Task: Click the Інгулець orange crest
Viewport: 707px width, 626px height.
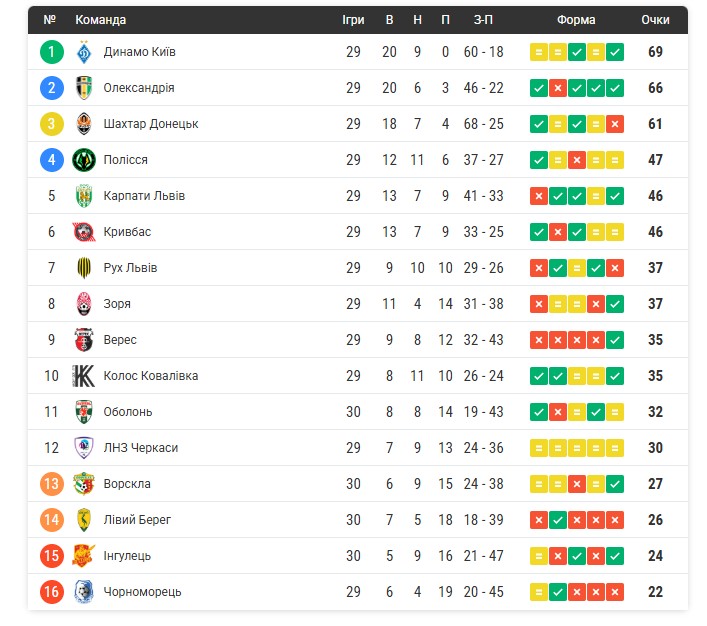Action: pos(84,556)
